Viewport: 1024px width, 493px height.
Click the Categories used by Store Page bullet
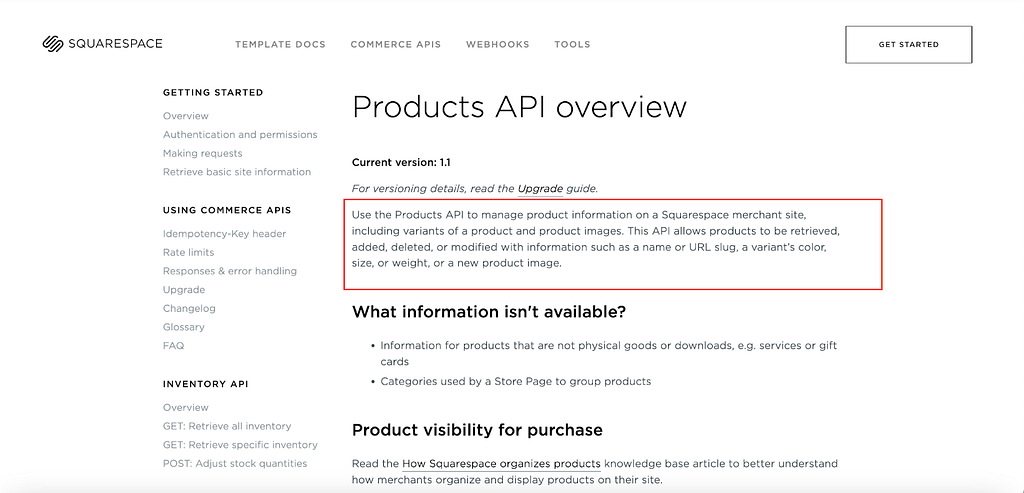pos(516,381)
